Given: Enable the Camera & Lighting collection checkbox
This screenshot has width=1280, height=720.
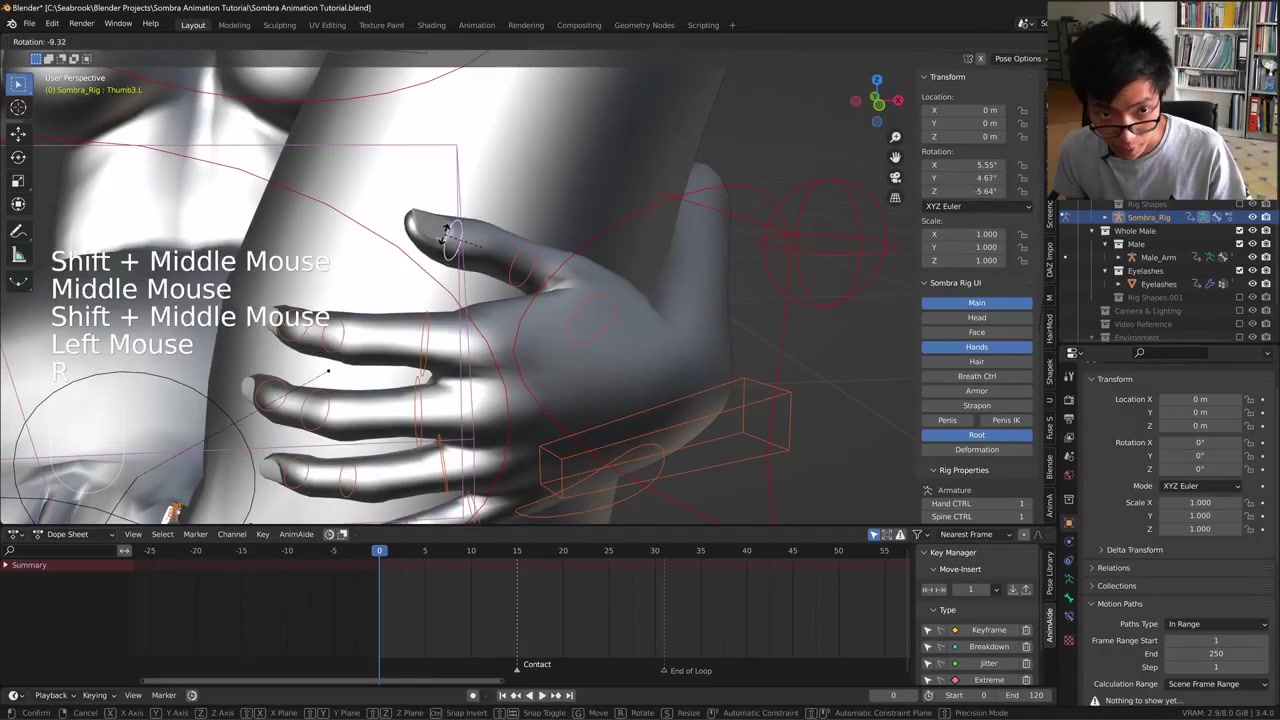Looking at the screenshot, I should tap(1240, 311).
